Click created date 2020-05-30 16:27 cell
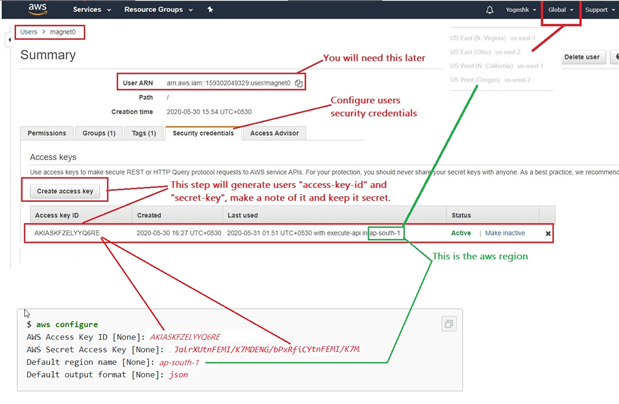The image size is (619, 404). [x=179, y=233]
